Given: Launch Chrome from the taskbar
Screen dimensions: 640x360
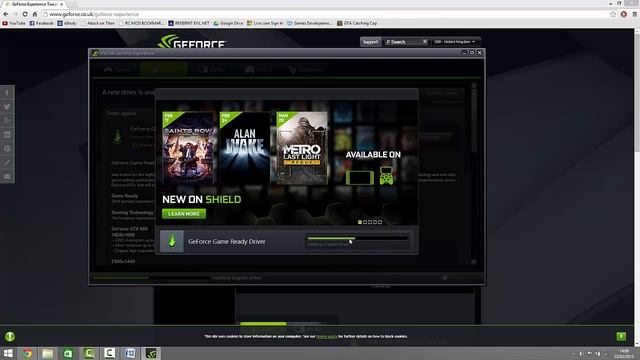Looking at the screenshot, I should (x=27, y=353).
